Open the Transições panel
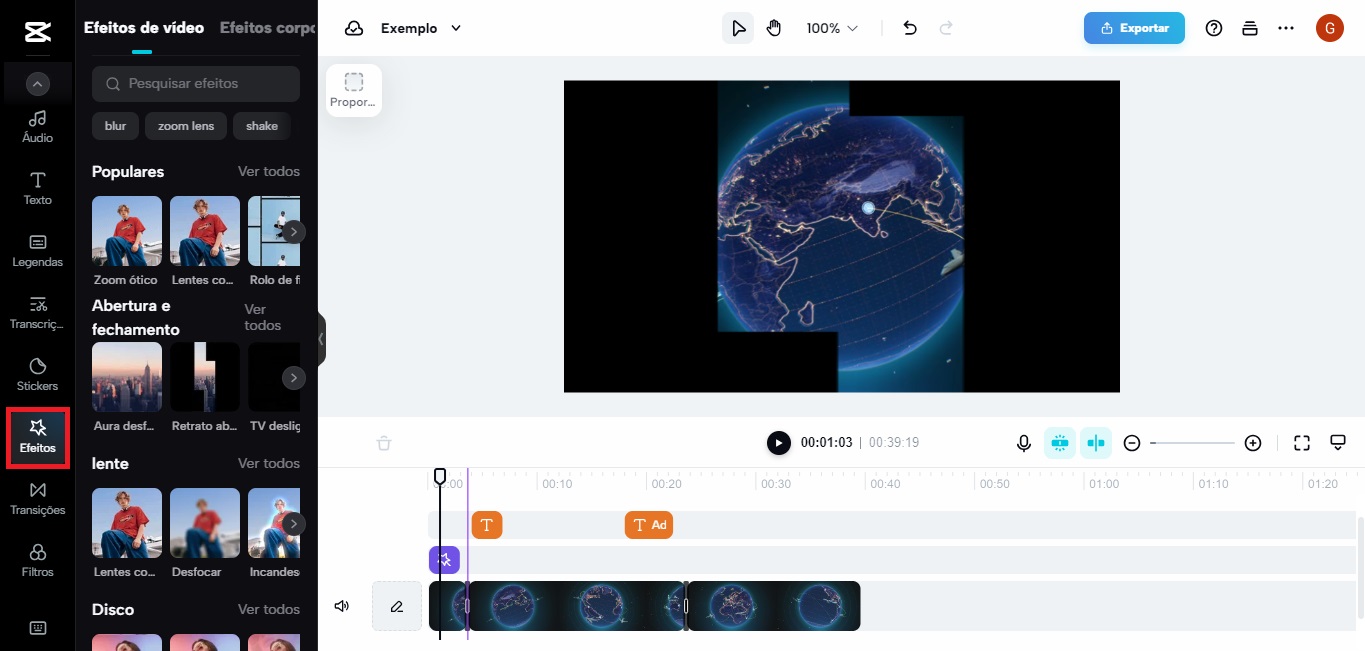Image resolution: width=1365 pixels, height=651 pixels. (38, 498)
